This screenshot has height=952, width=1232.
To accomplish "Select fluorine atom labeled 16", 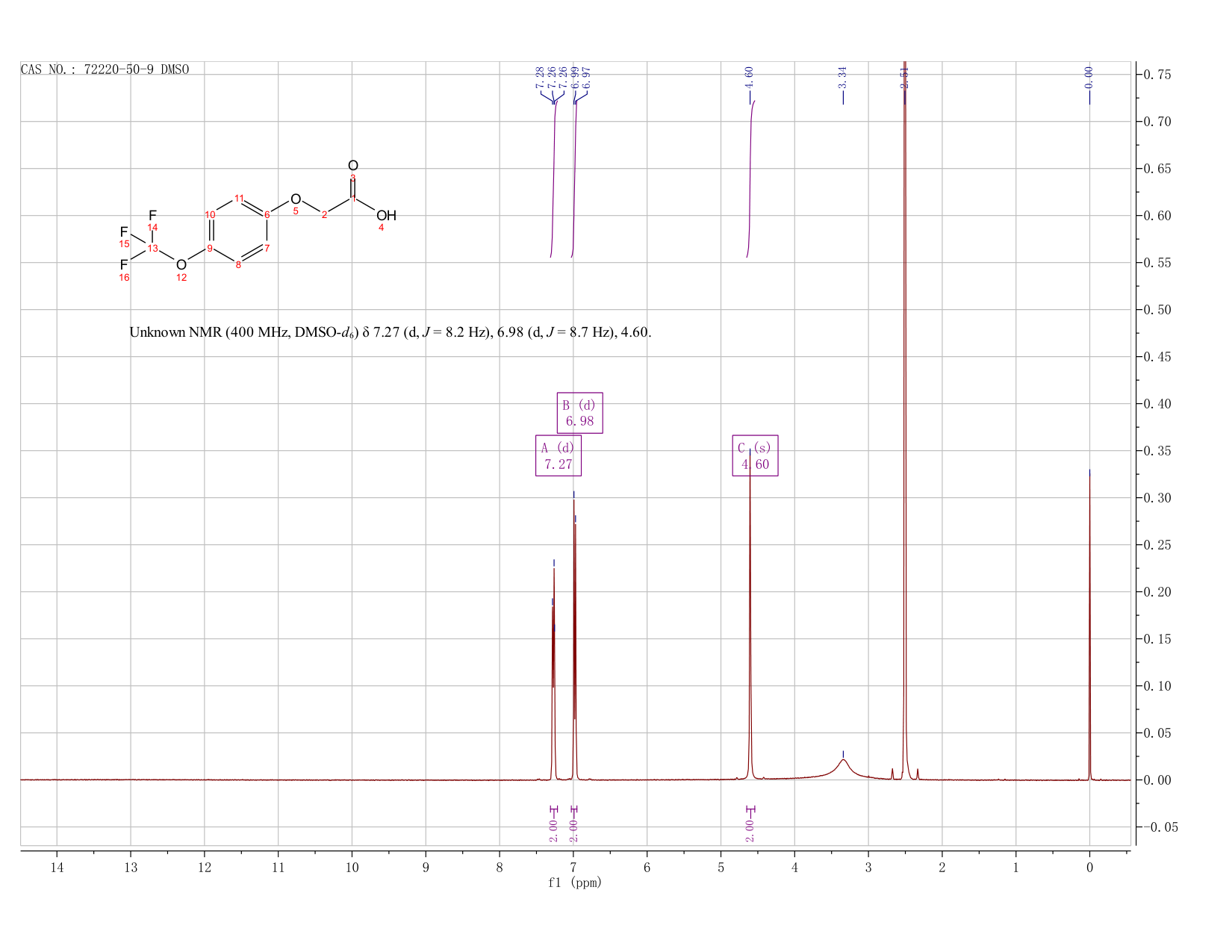I will (123, 265).
